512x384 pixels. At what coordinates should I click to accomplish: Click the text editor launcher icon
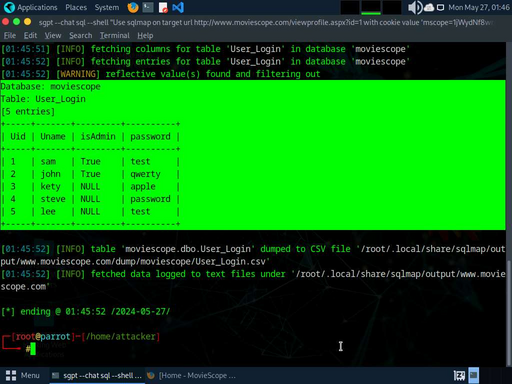pos(163,7)
